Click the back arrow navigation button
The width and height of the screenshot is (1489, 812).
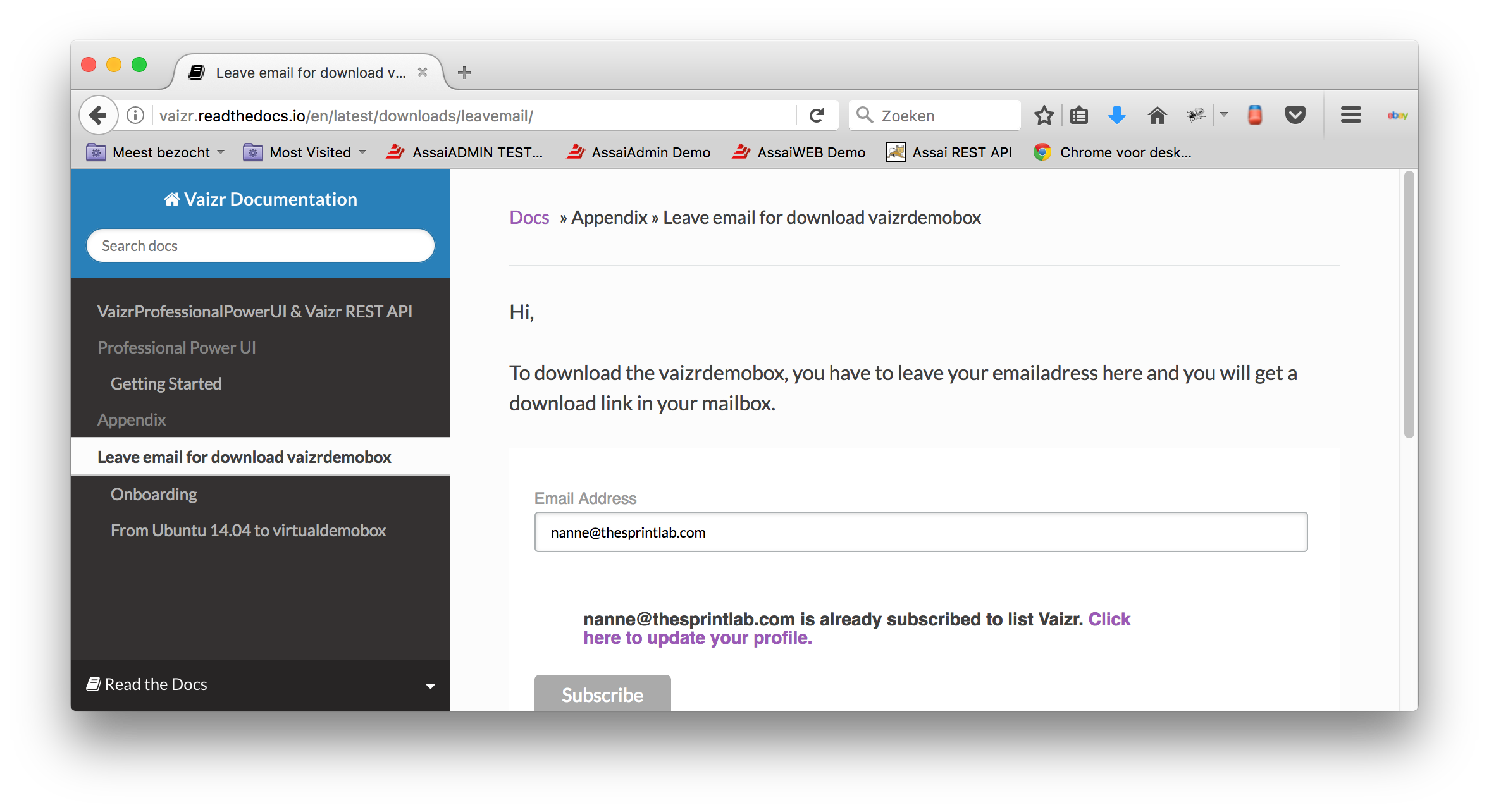99,115
